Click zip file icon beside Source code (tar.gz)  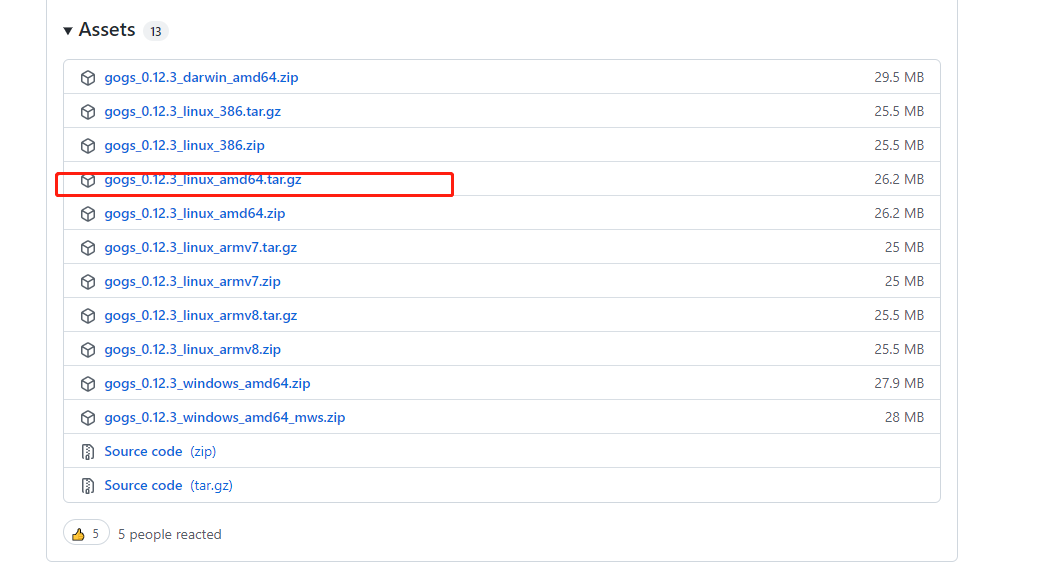tap(88, 486)
